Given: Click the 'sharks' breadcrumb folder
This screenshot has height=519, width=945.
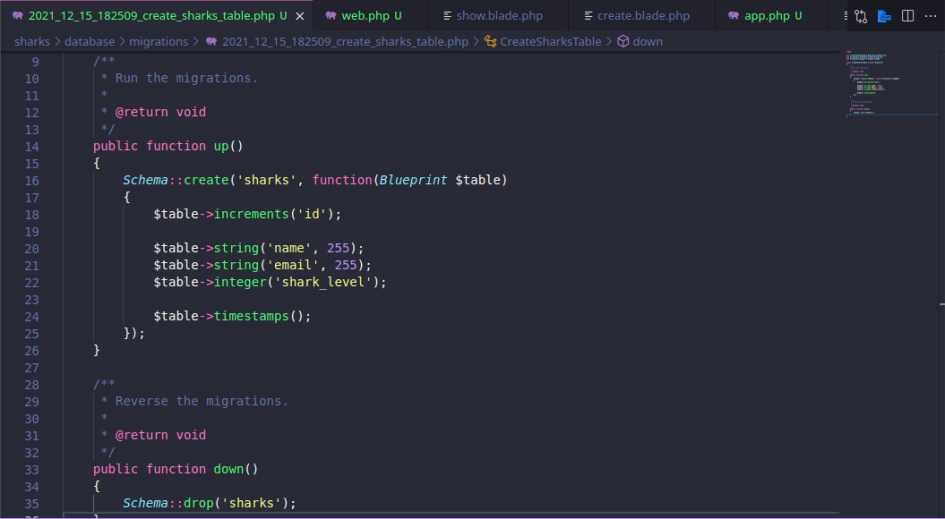Looking at the screenshot, I should click(x=32, y=42).
